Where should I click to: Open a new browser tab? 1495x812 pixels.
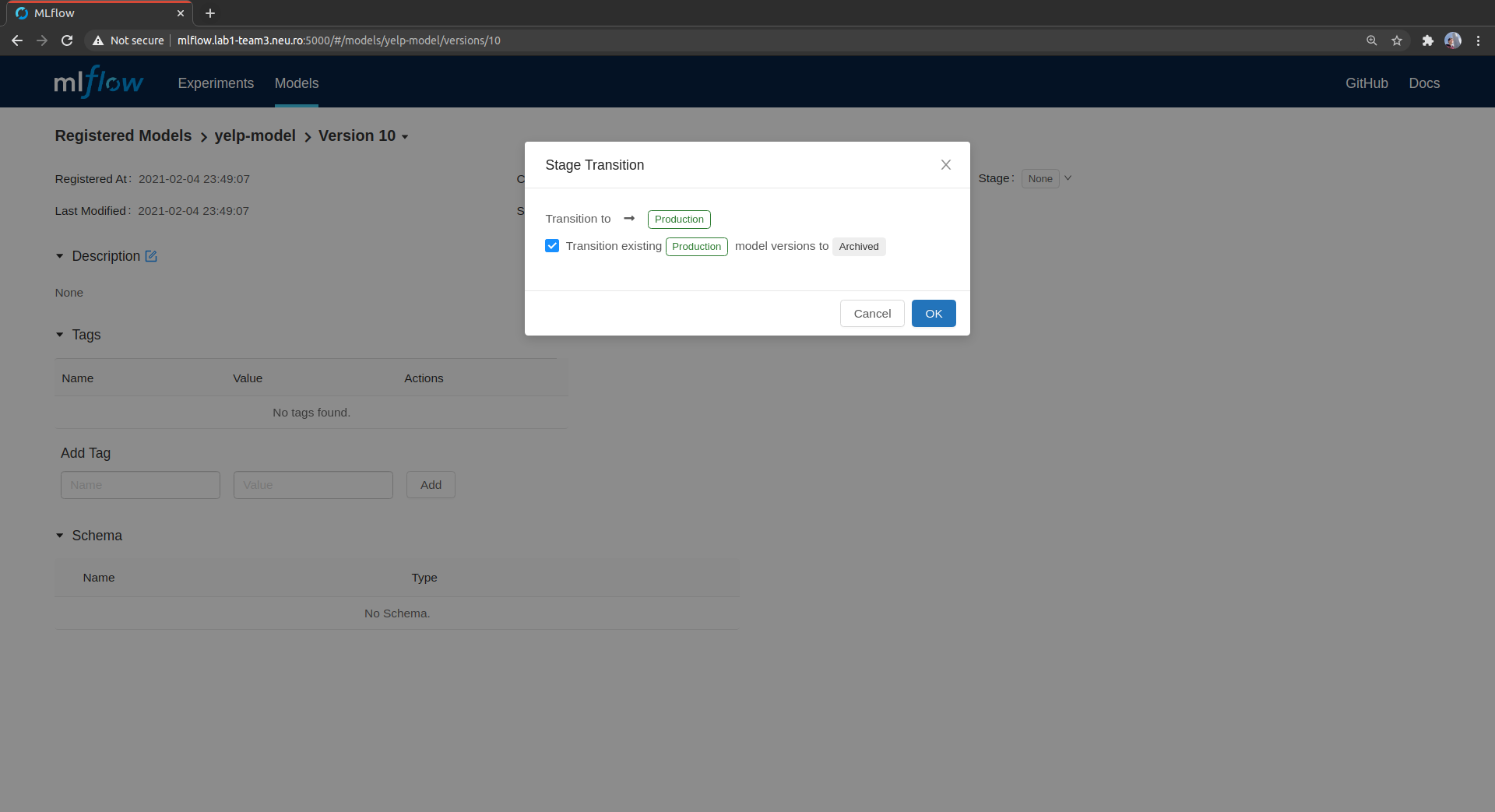pyautogui.click(x=210, y=13)
